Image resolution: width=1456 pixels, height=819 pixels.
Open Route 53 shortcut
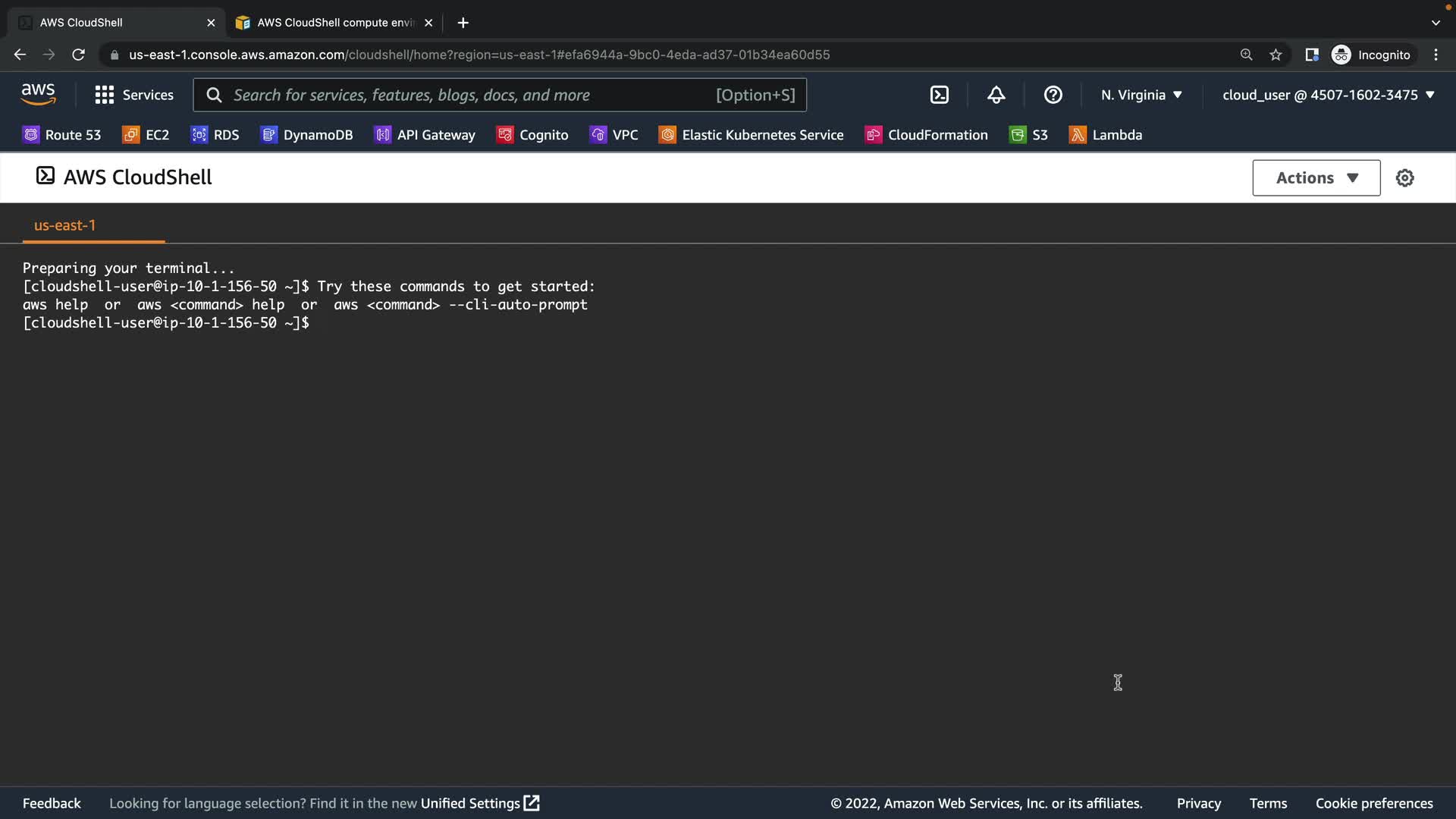[x=61, y=135]
